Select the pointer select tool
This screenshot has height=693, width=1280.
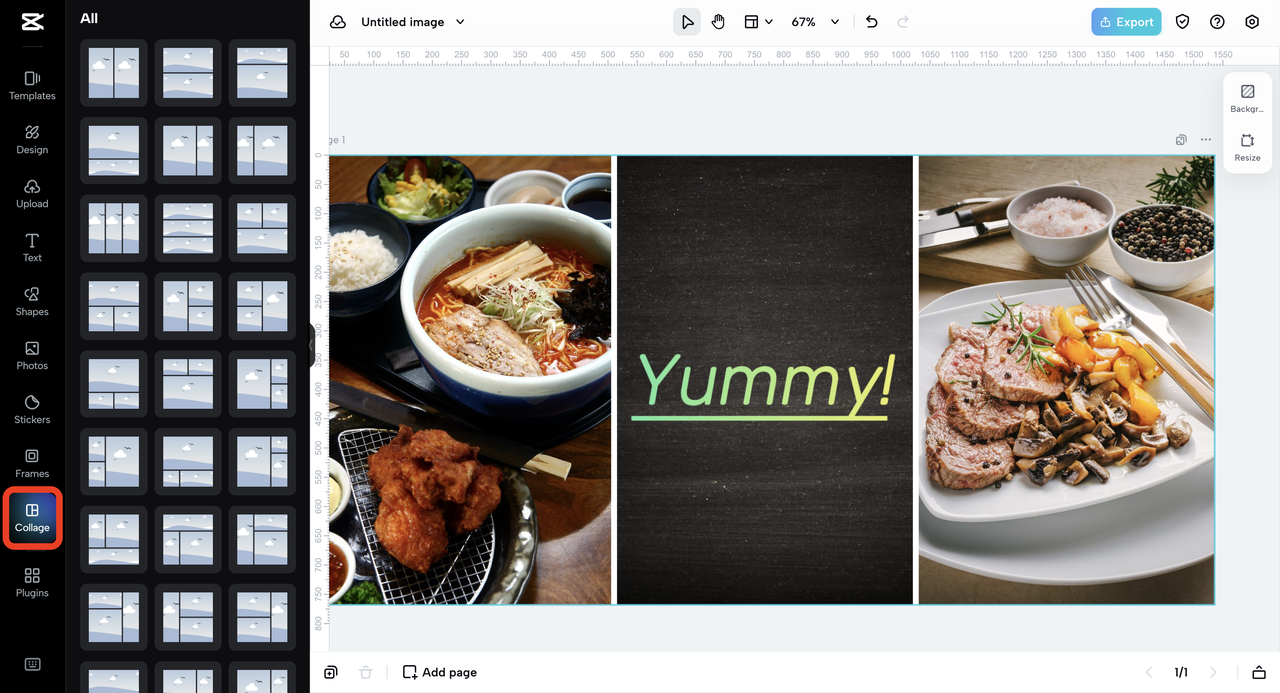(687, 22)
